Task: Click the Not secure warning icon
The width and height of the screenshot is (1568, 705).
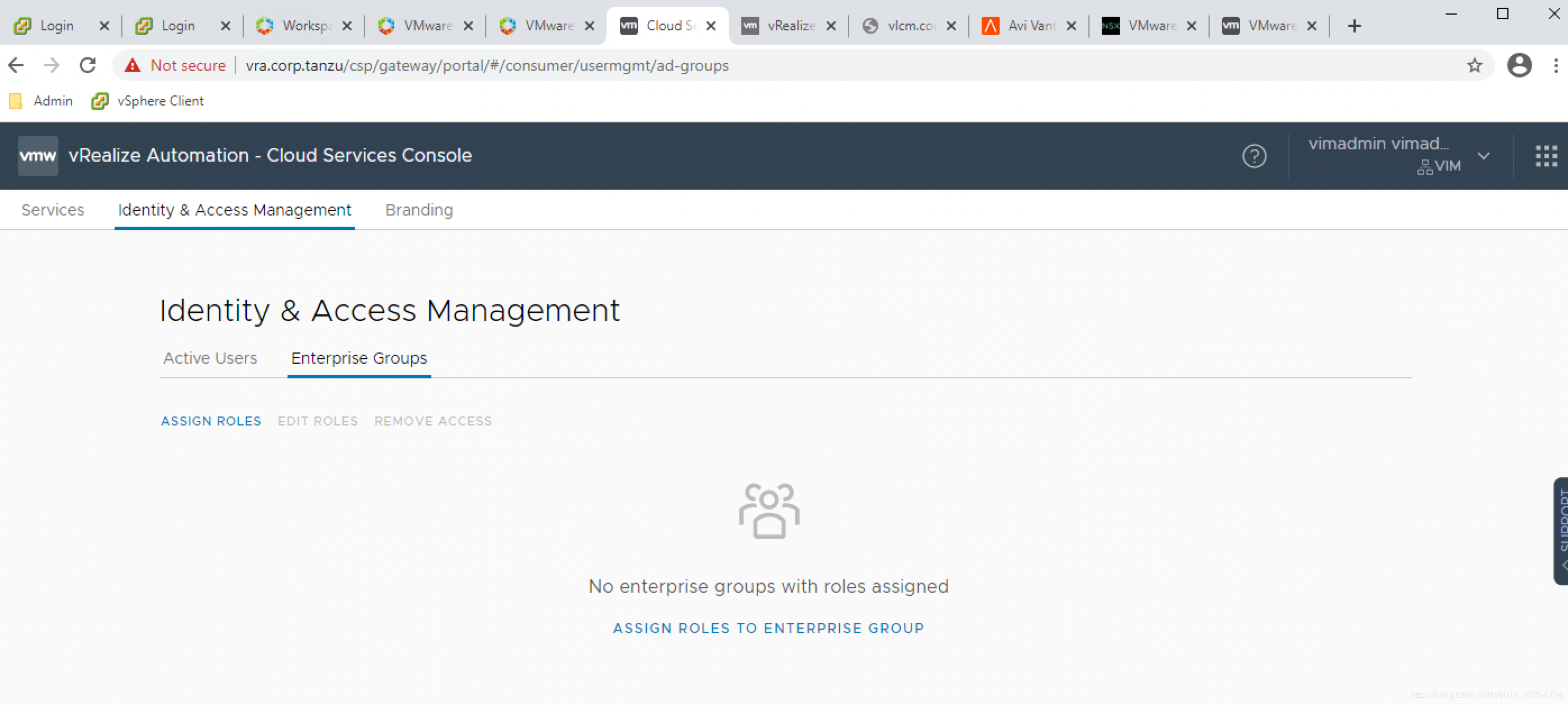Action: coord(132,65)
